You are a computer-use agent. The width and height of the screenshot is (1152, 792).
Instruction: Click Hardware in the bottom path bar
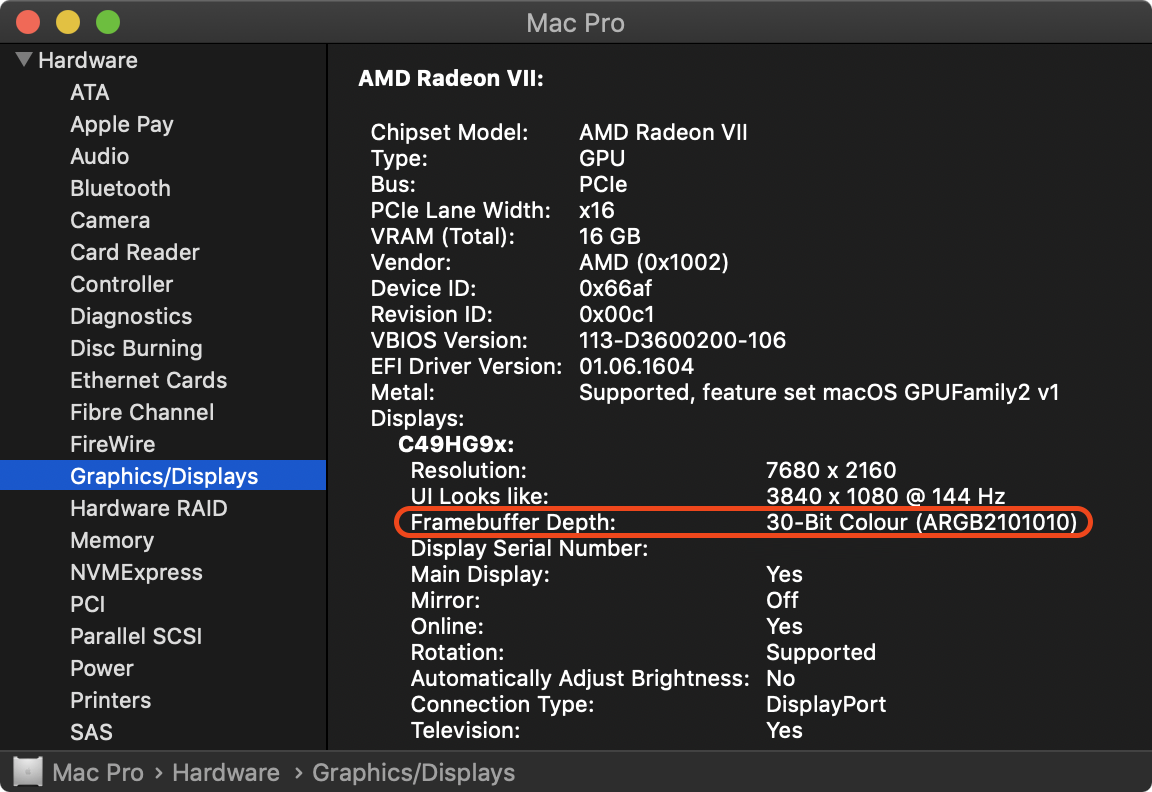click(226, 773)
